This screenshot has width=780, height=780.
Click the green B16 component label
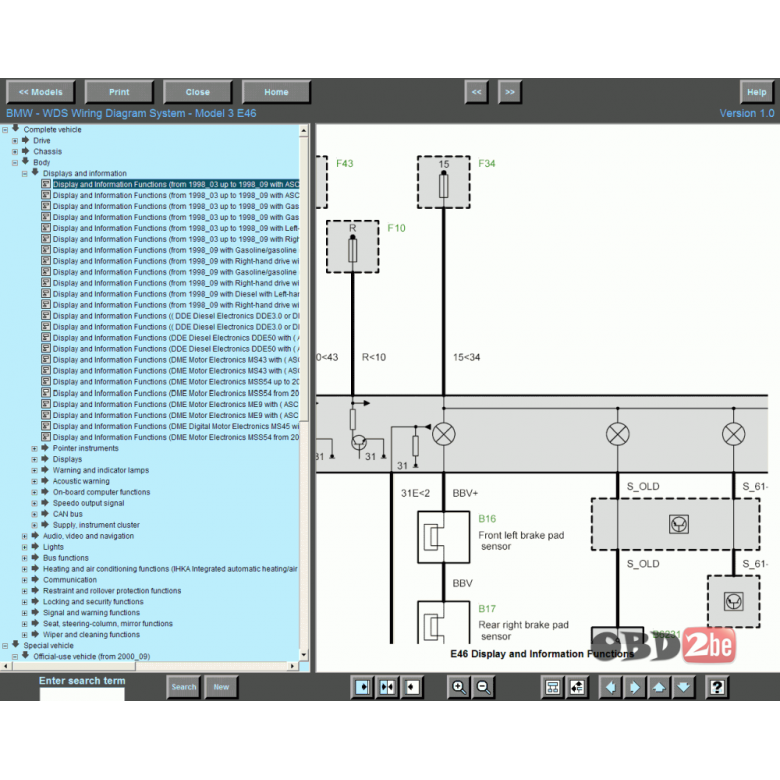[487, 519]
